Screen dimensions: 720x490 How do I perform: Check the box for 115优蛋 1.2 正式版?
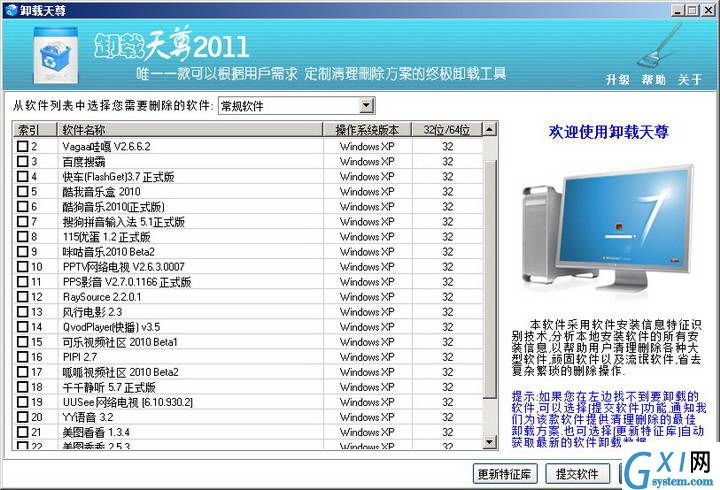22,237
